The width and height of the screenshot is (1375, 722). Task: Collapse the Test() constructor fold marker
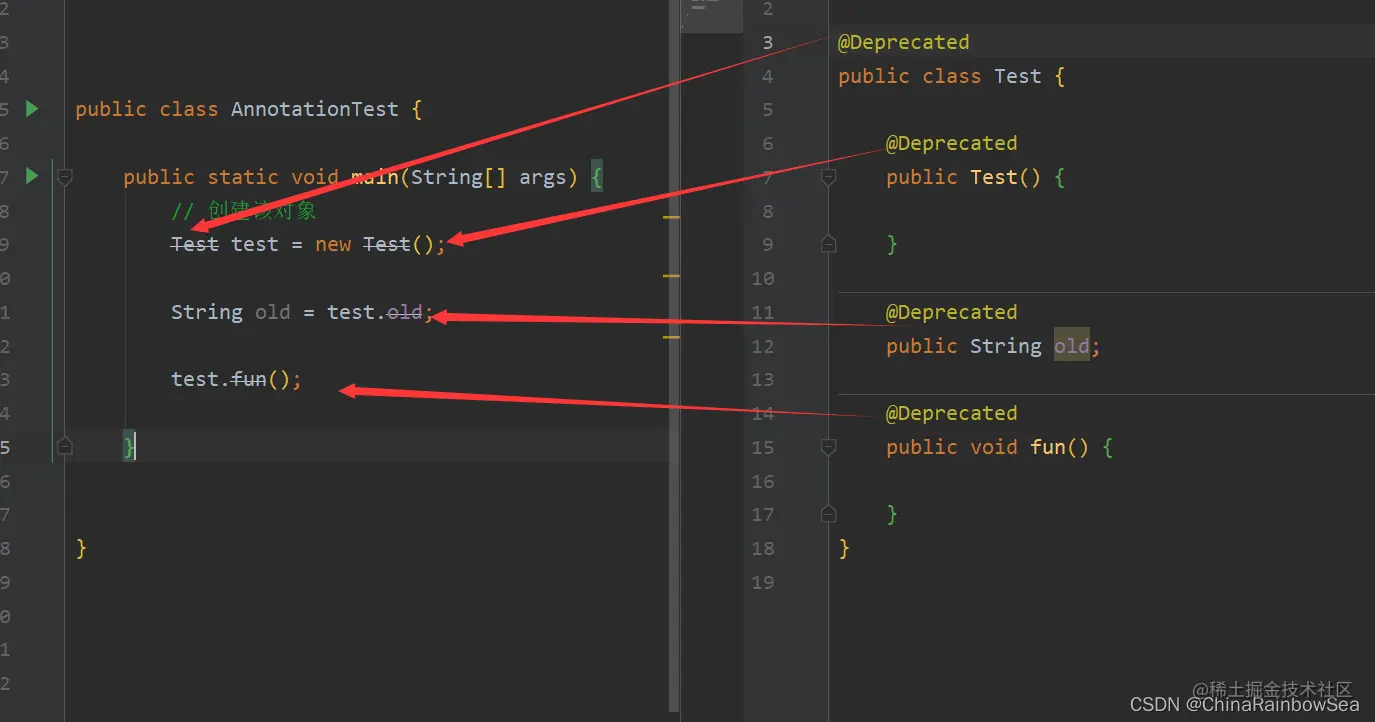point(828,177)
